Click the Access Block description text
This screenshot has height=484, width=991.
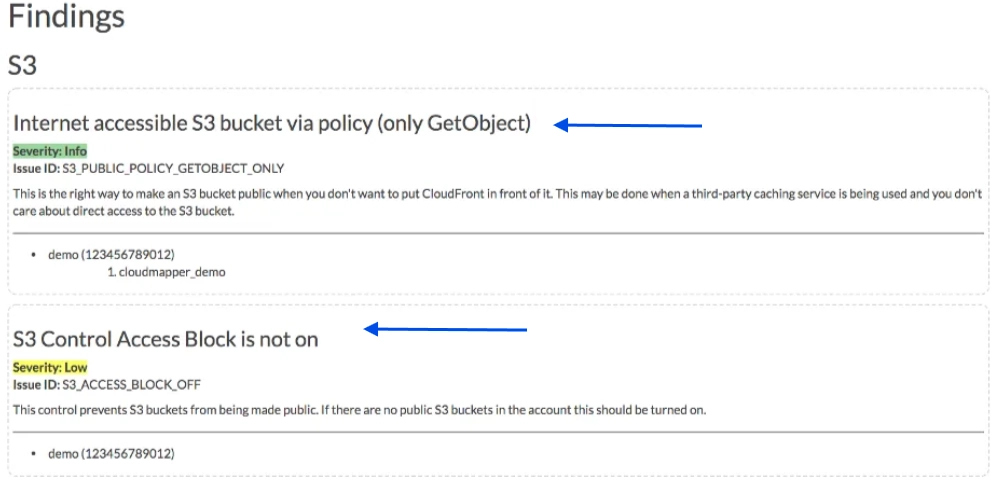(359, 410)
